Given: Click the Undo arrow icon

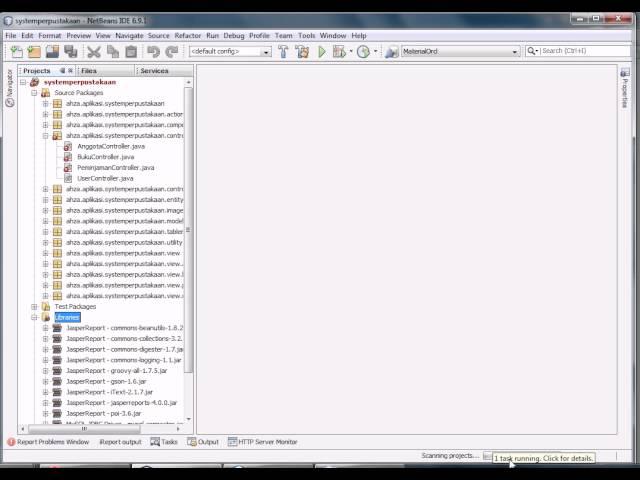Looking at the screenshot, I should tap(153, 52).
